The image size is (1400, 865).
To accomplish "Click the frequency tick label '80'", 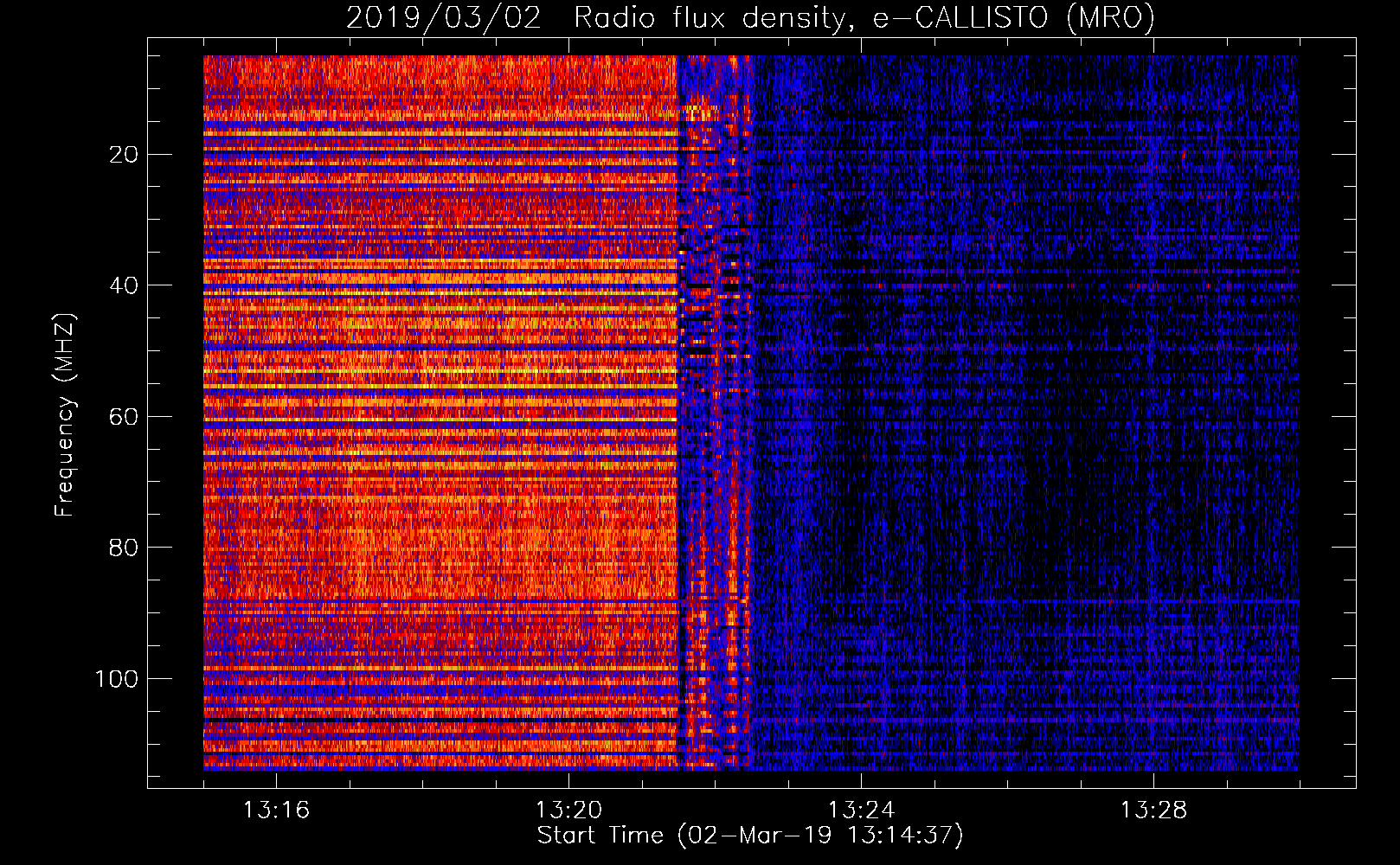I will (125, 548).
